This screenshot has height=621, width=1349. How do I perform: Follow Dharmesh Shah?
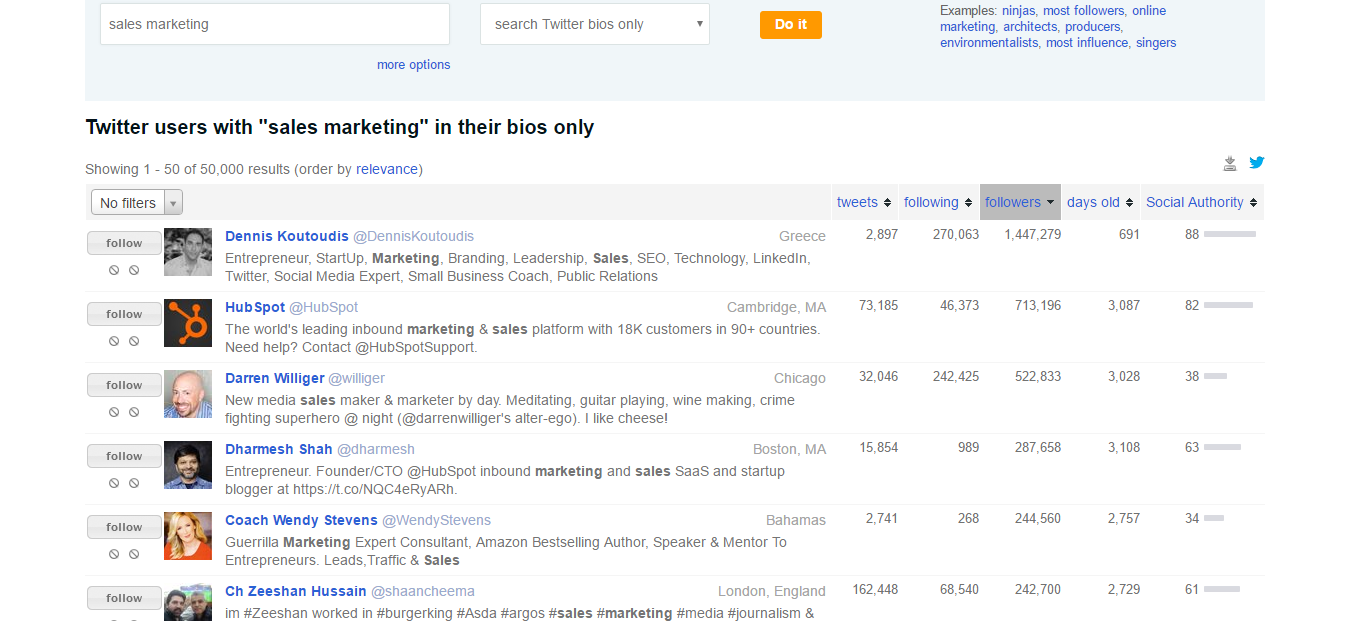click(124, 456)
